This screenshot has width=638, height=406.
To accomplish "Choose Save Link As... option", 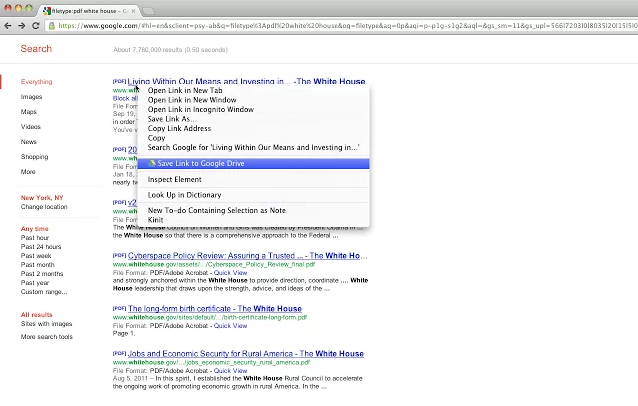I will (x=172, y=119).
